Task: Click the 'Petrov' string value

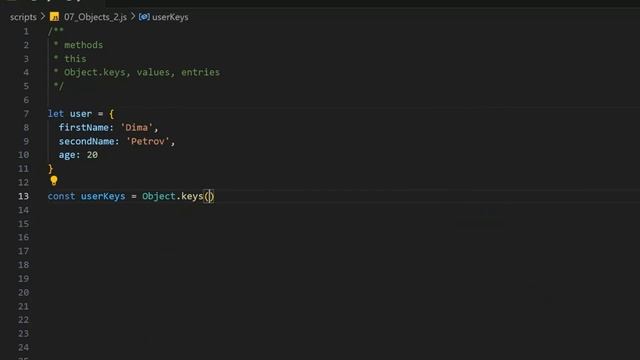Action: (148, 141)
